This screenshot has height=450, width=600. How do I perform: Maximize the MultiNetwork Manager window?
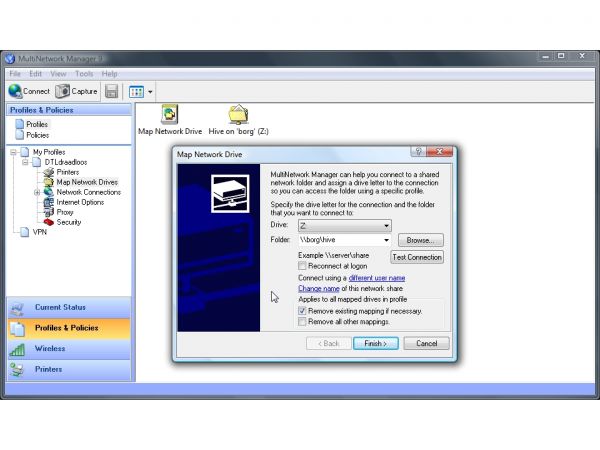pos(561,56)
